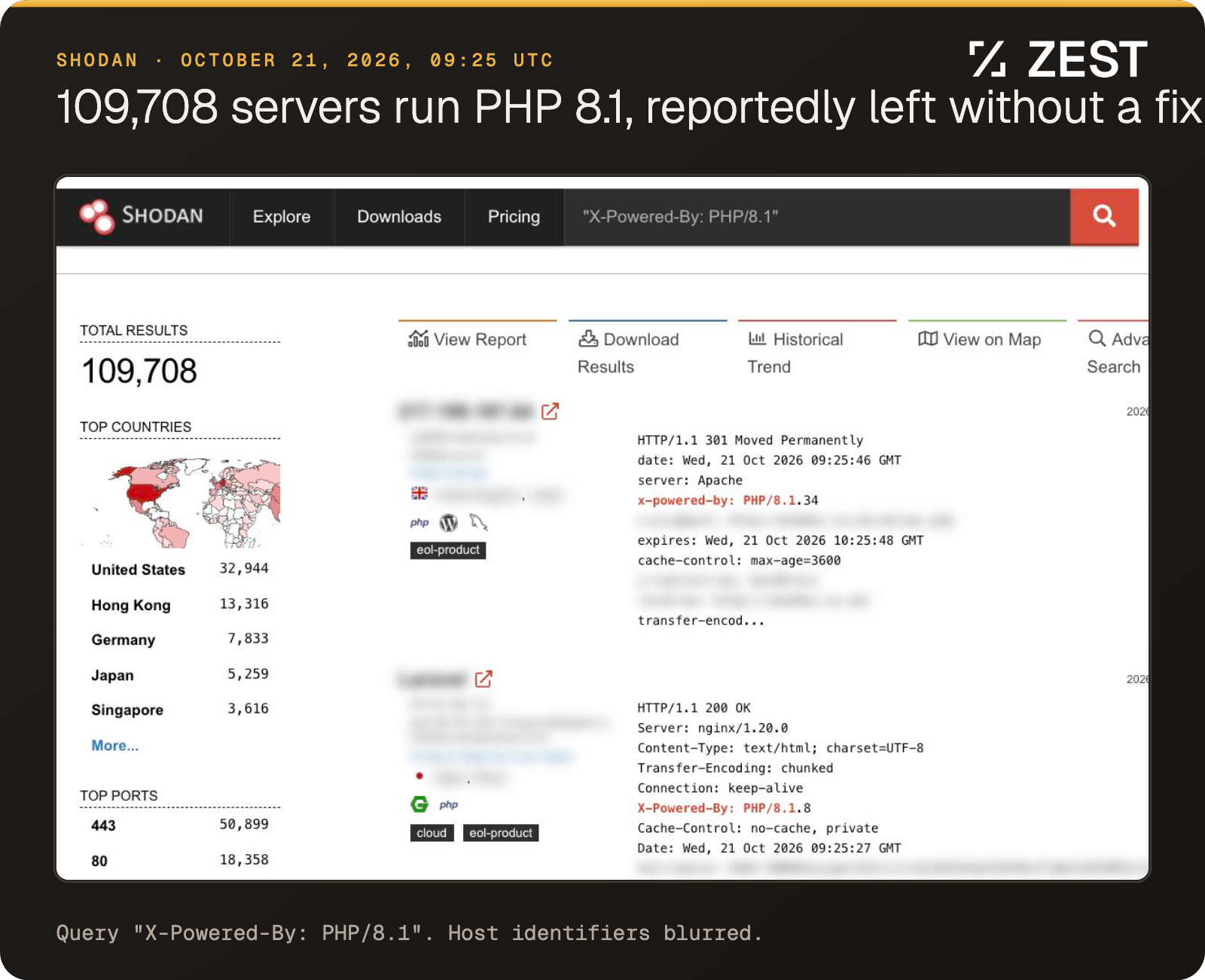Viewport: 1205px width, 980px height.
Task: Open external link of second result
Action: [x=484, y=679]
